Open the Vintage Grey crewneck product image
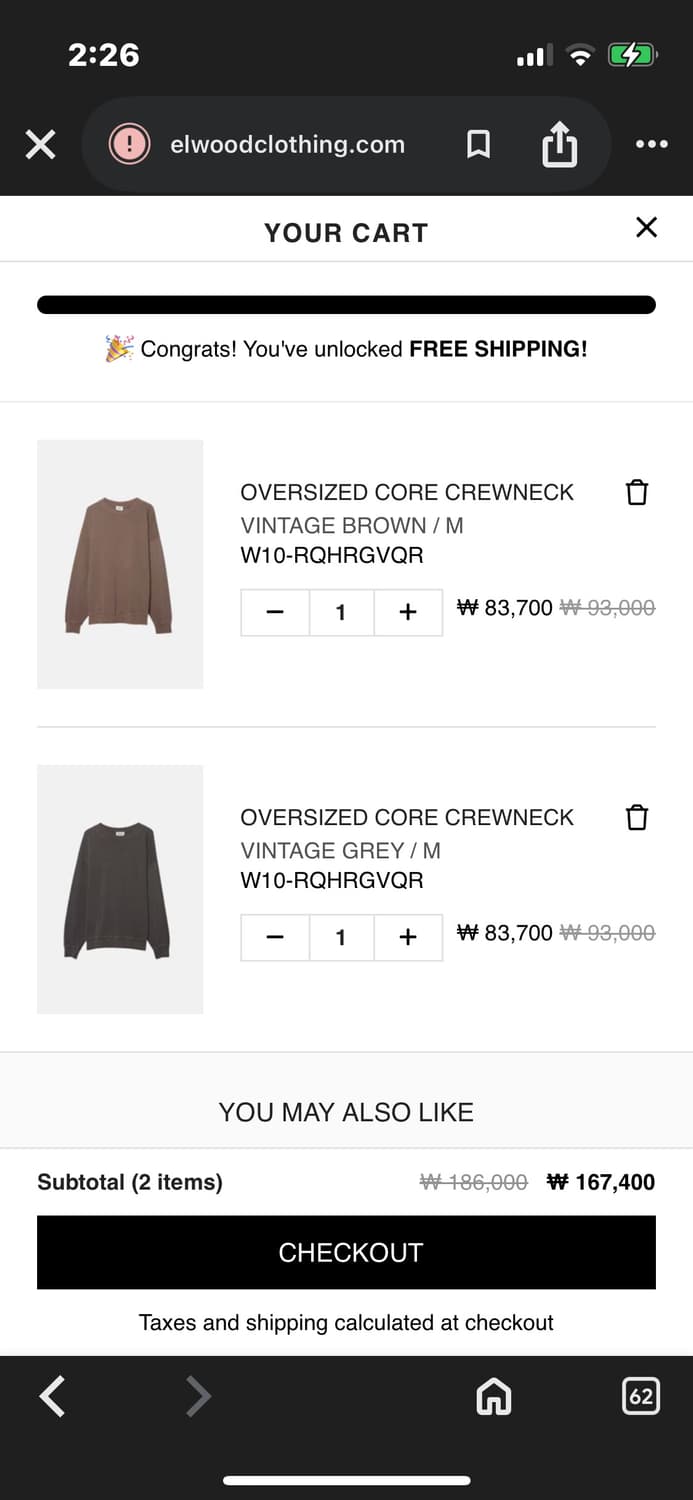This screenshot has height=1500, width=693. (x=120, y=889)
